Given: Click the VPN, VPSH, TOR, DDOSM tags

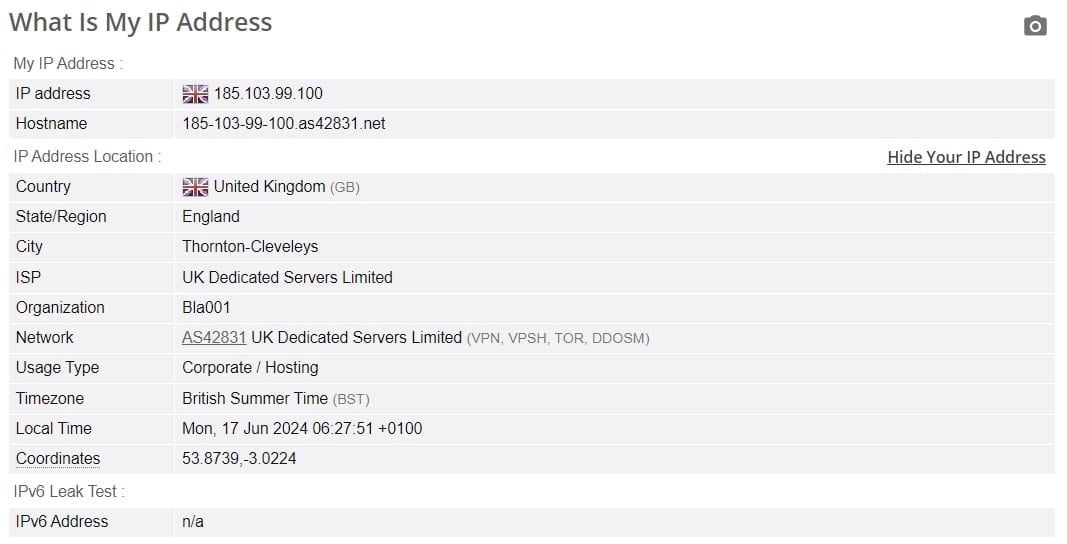Looking at the screenshot, I should click(x=558, y=338).
